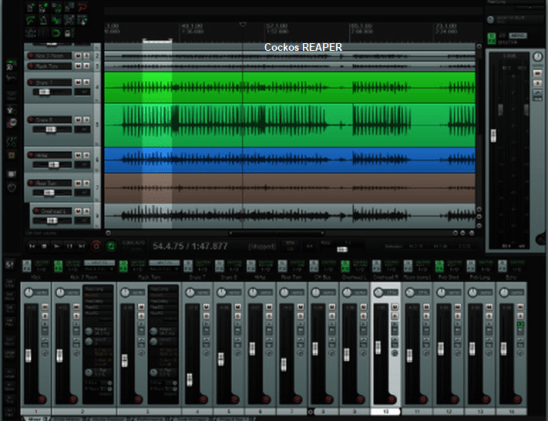Click the blue HiHat media item
The height and width of the screenshot is (421, 548).
coord(290,160)
